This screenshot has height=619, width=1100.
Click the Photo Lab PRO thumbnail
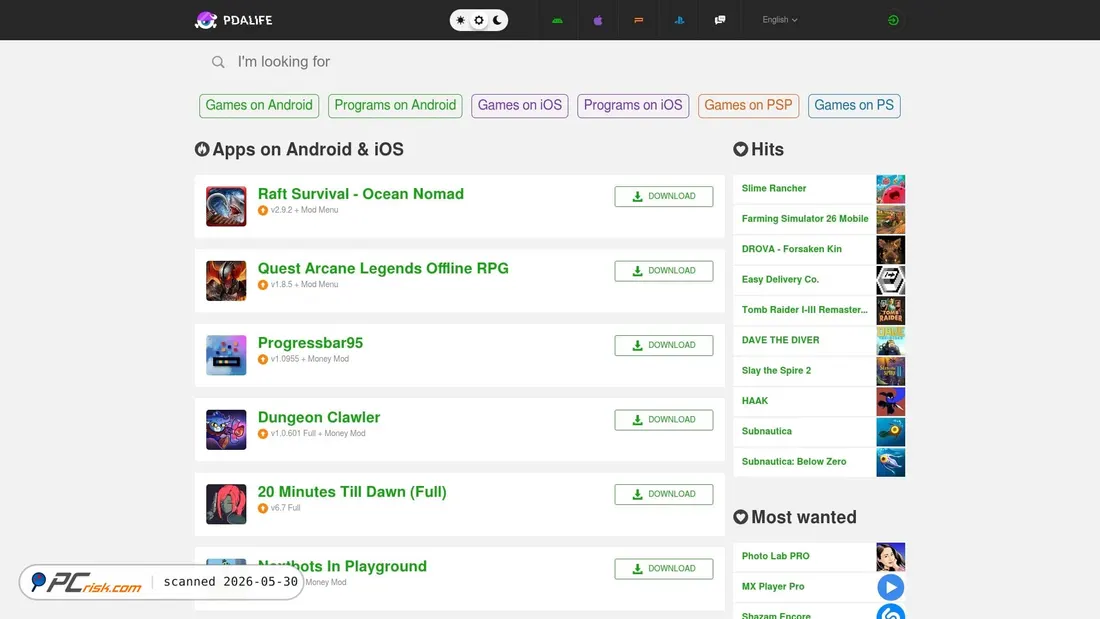[890, 557]
